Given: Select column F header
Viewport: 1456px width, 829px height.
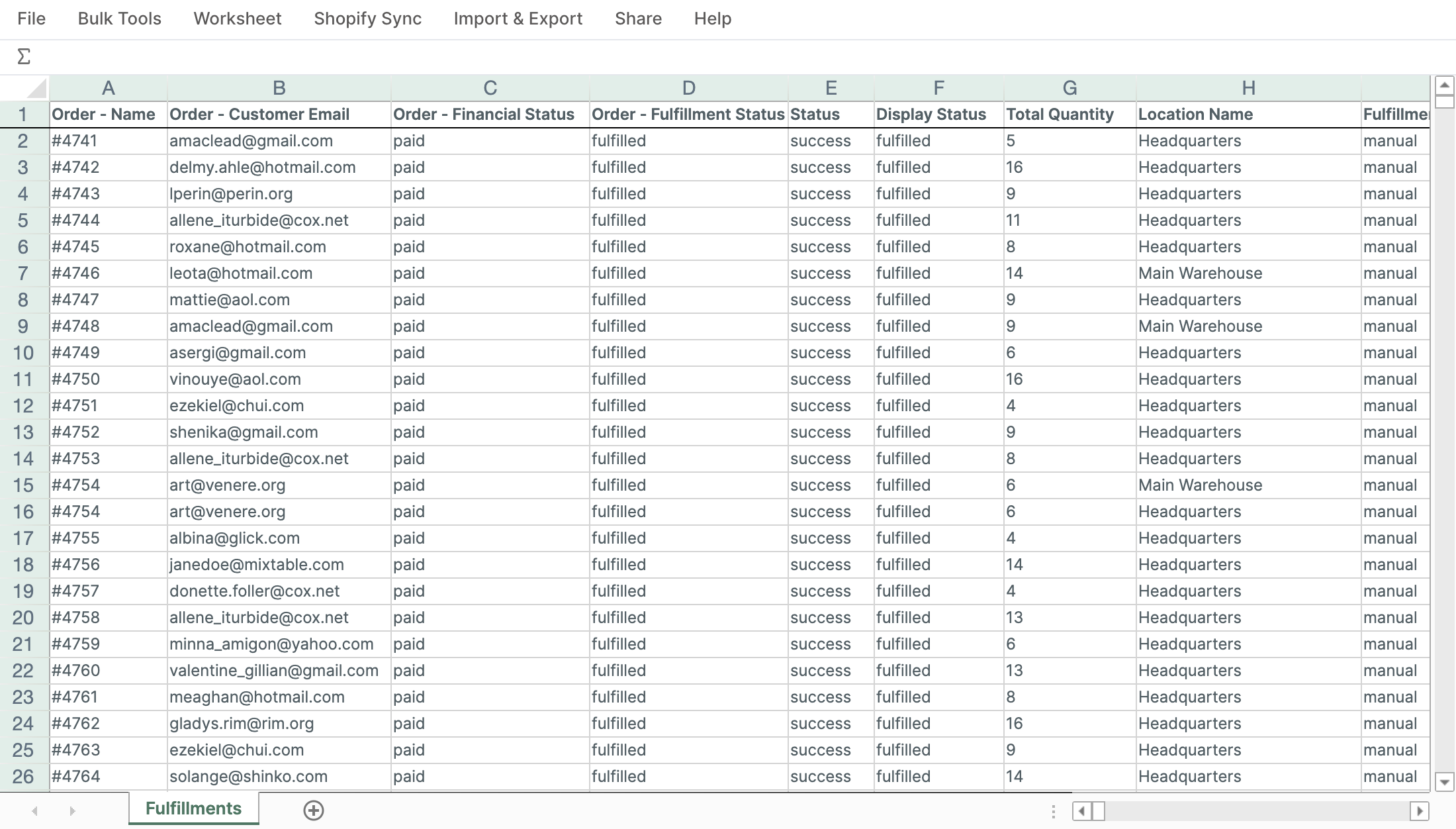Looking at the screenshot, I should 939,88.
